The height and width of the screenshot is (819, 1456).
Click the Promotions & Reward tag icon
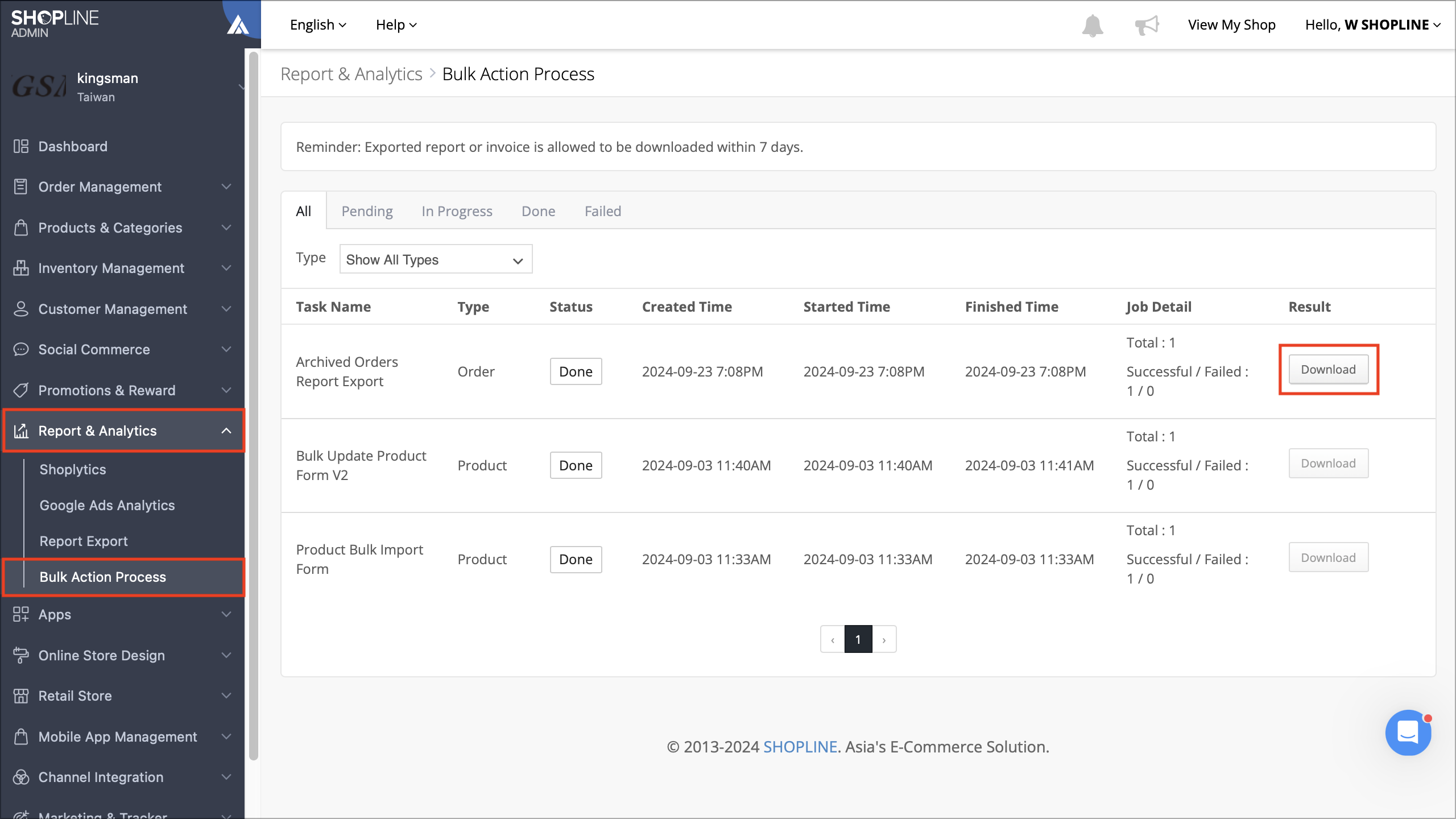(21, 390)
